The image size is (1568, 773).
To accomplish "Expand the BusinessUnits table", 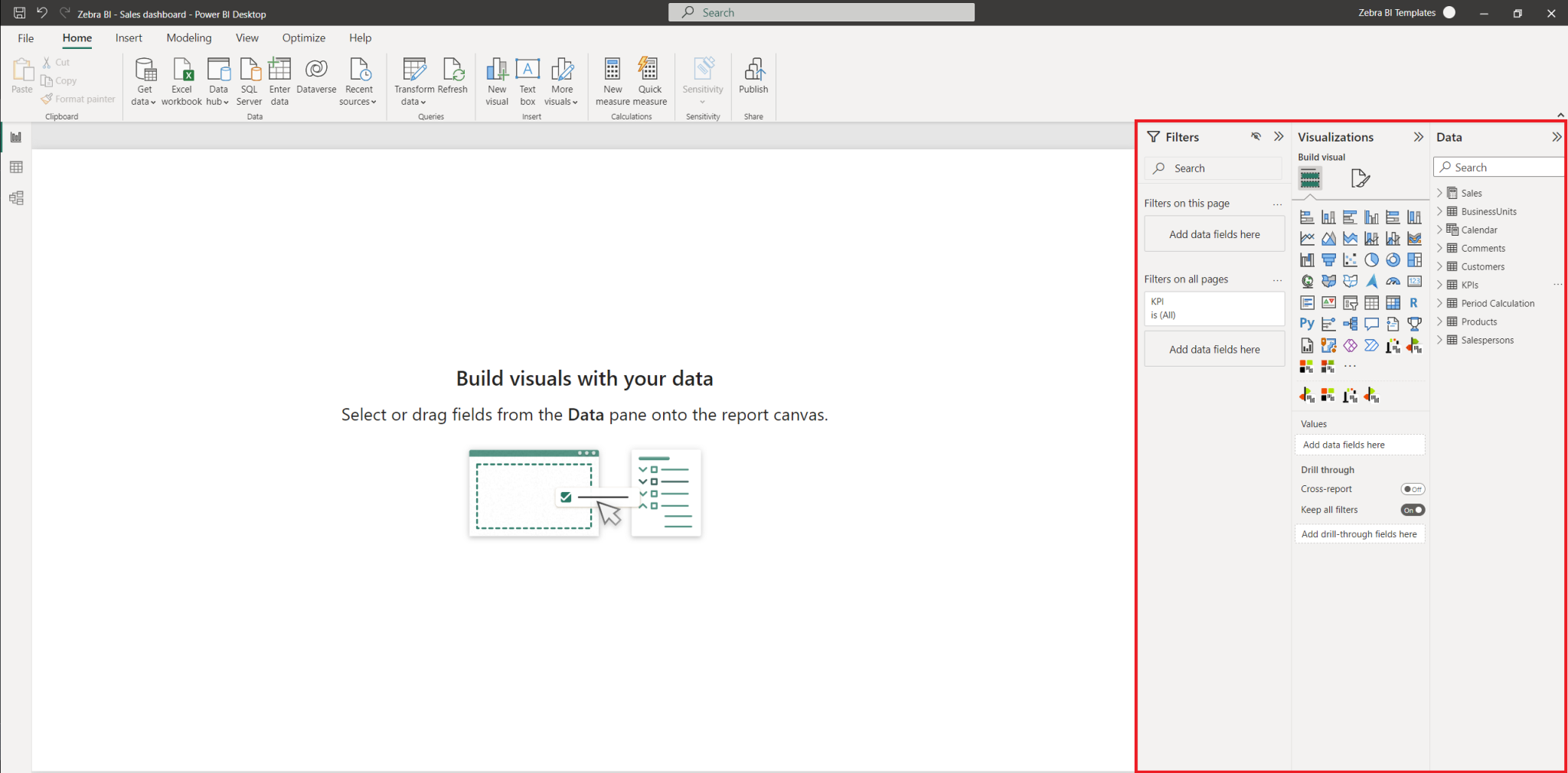I will (x=1439, y=211).
